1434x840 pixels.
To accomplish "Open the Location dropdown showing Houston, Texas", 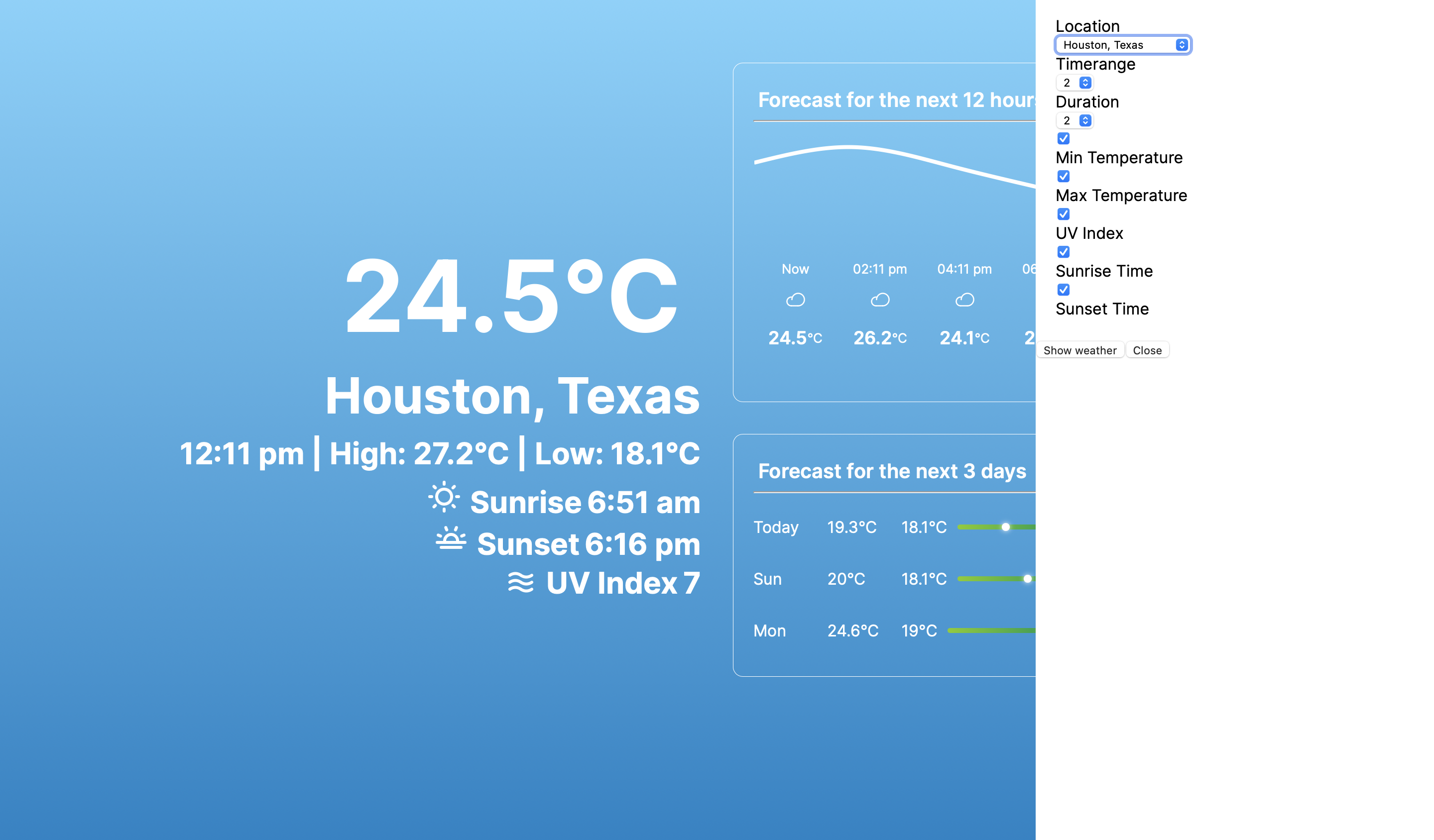I will click(1122, 45).
